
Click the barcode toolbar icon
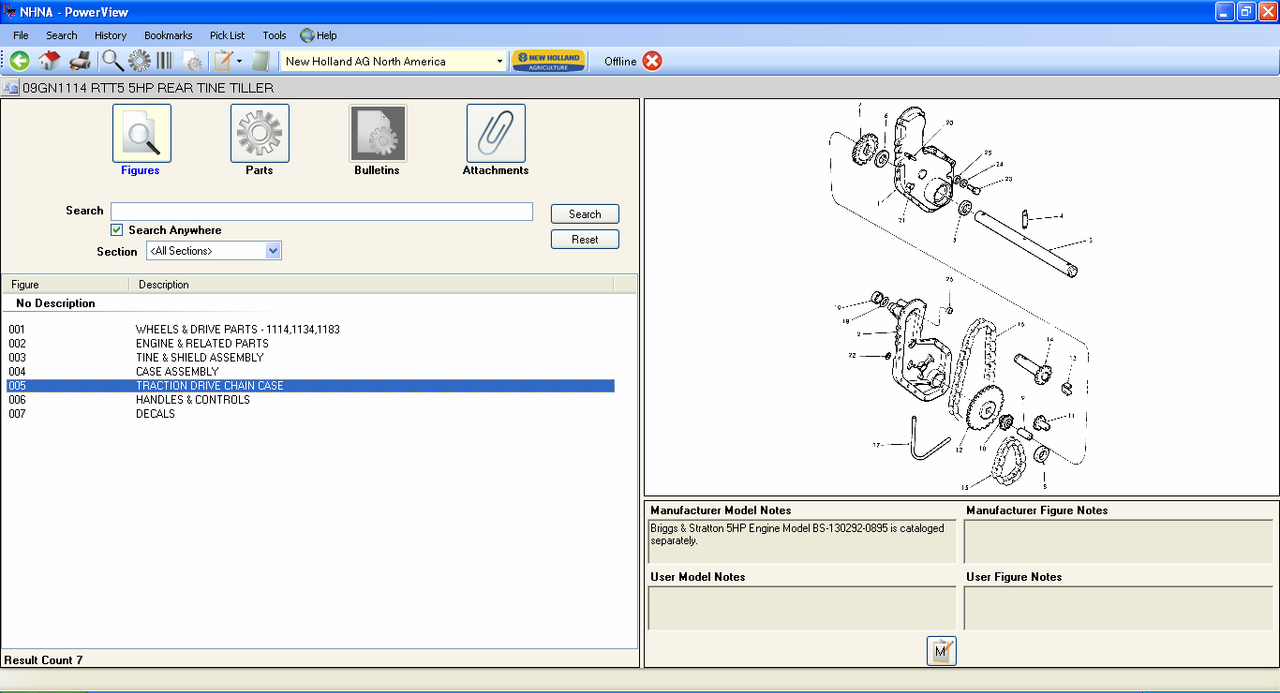point(164,61)
